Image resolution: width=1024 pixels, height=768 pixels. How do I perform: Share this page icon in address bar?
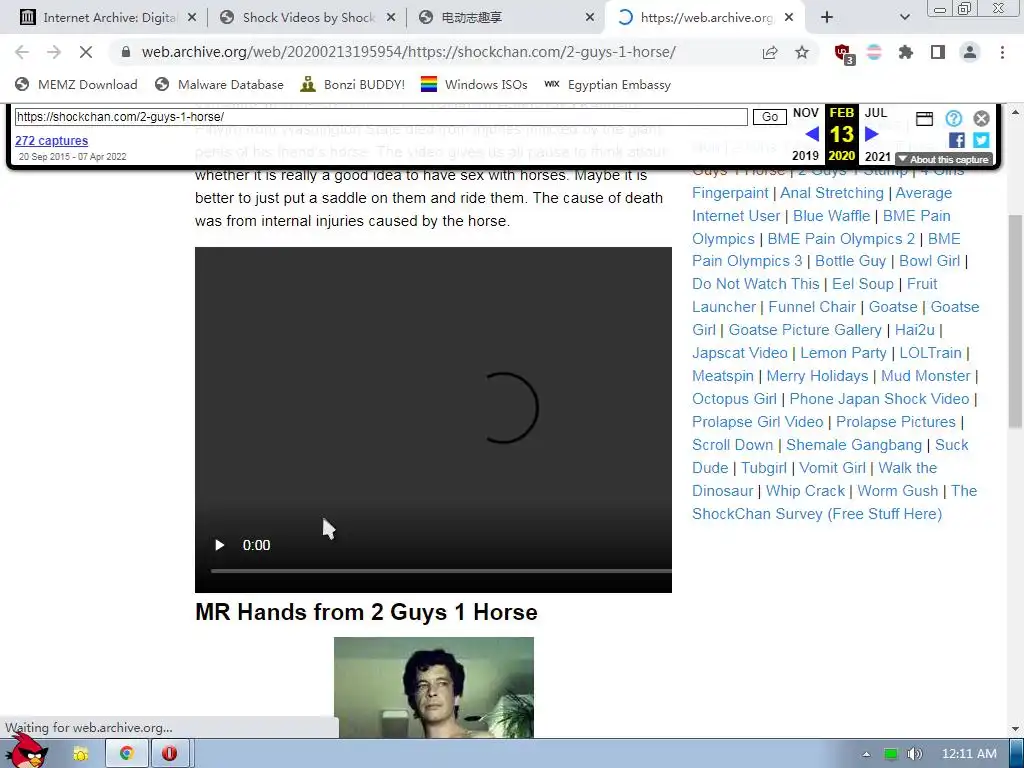(770, 52)
